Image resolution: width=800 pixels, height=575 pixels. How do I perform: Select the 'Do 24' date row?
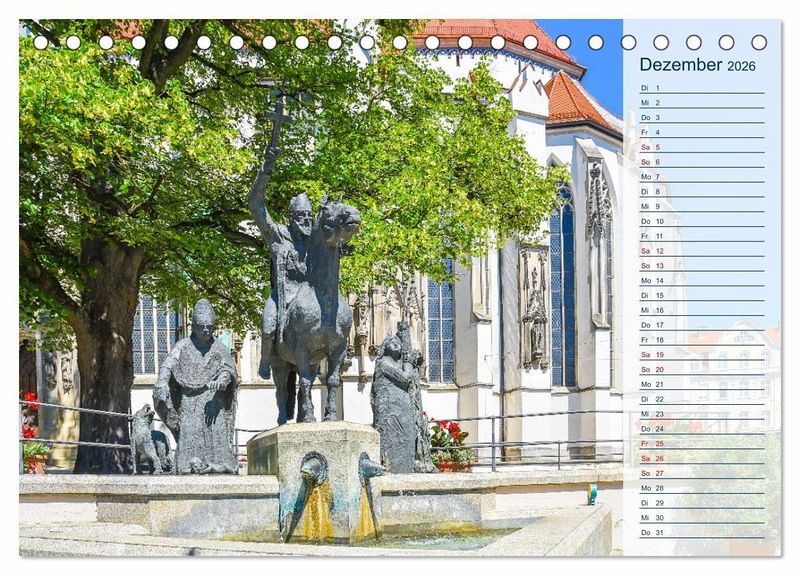[x=702, y=428]
